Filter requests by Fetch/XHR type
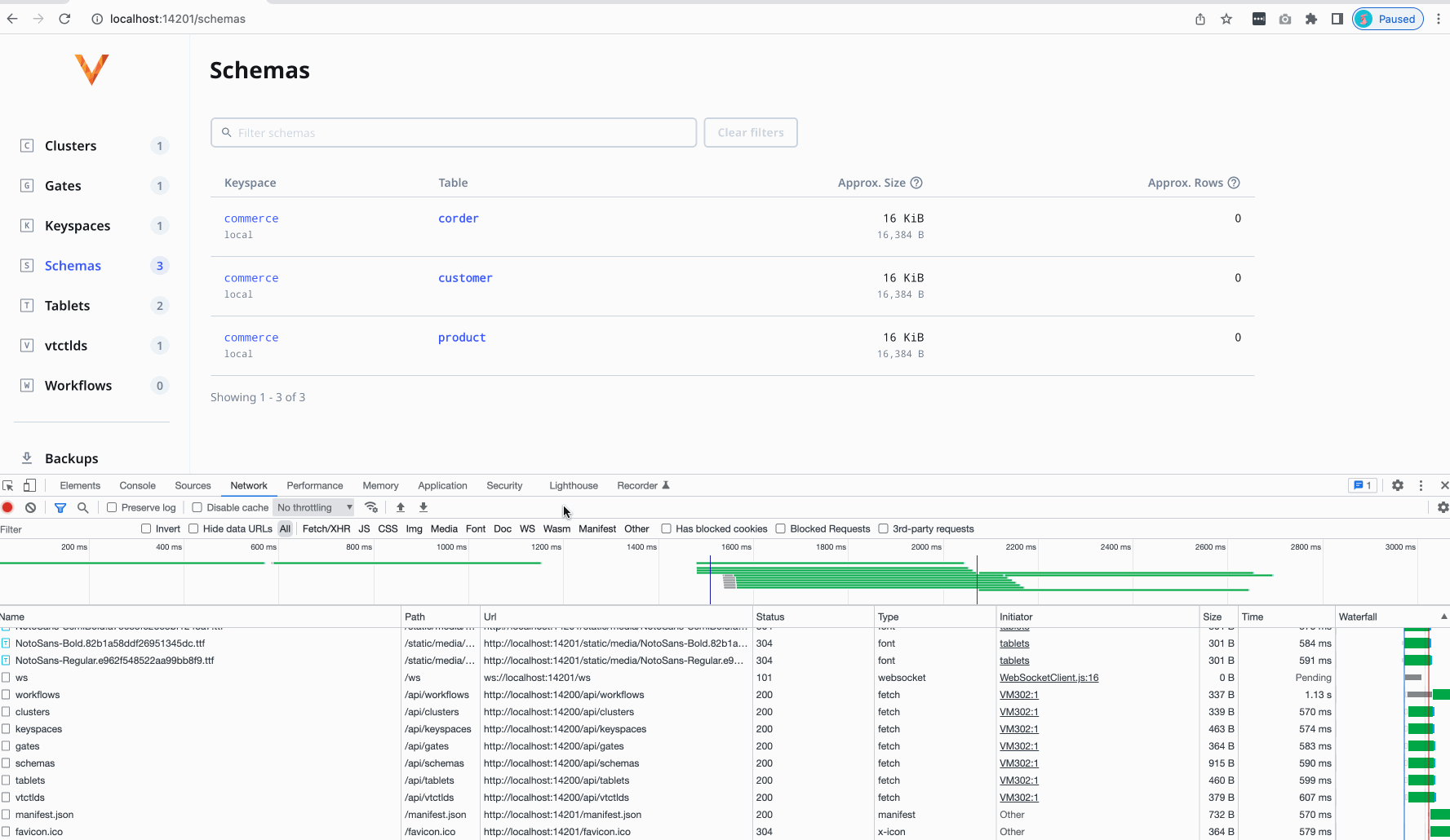The height and width of the screenshot is (840, 1450). tap(326, 528)
